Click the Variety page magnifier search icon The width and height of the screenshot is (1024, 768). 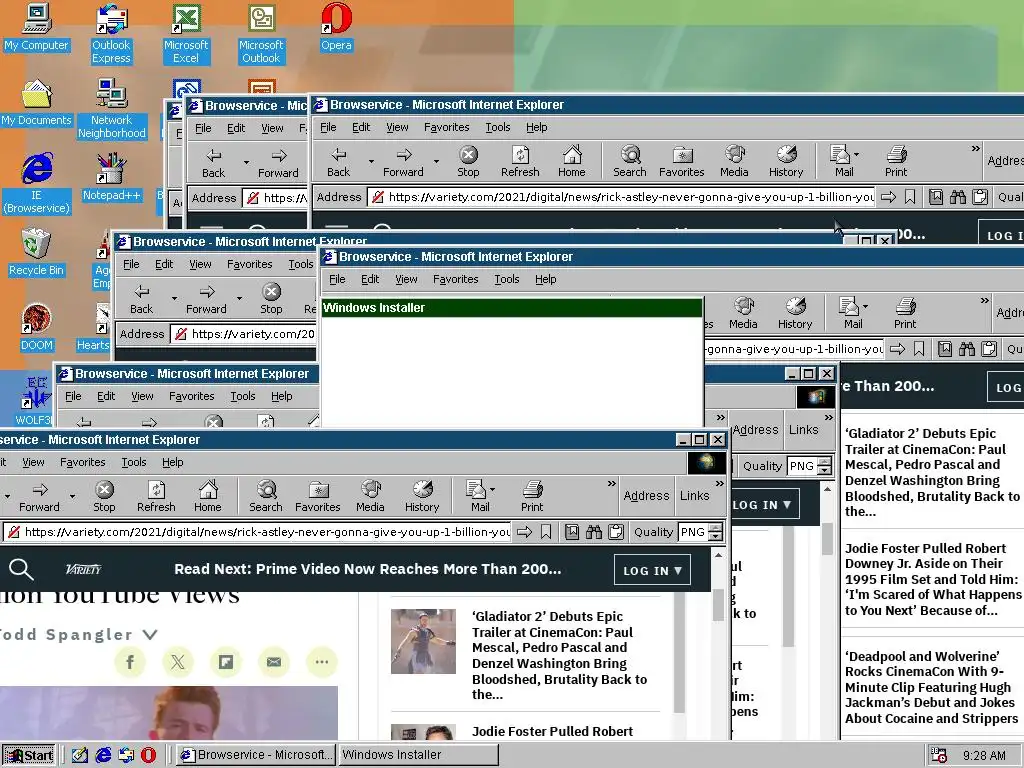point(21,569)
